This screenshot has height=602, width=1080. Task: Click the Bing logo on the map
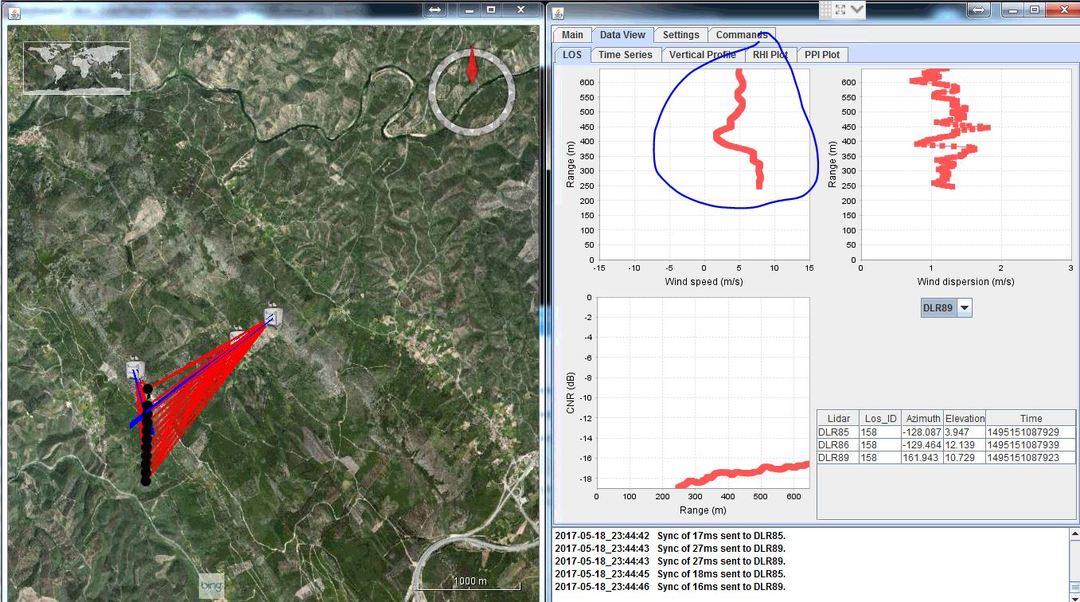[211, 585]
